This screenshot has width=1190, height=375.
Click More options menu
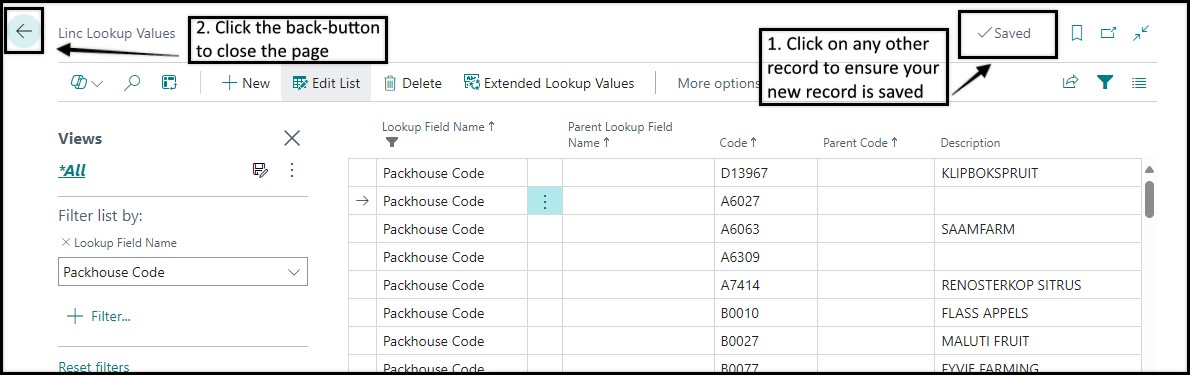[x=718, y=83]
